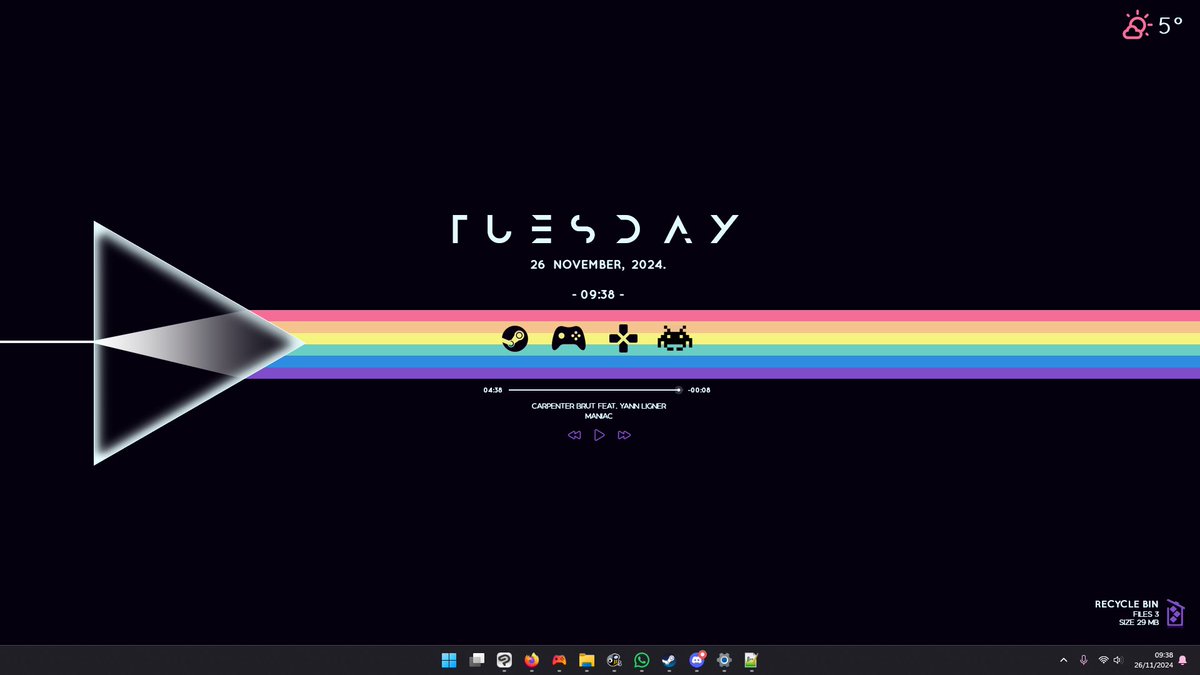Image resolution: width=1200 pixels, height=675 pixels.
Task: Open Discord from the taskbar
Action: (x=695, y=660)
